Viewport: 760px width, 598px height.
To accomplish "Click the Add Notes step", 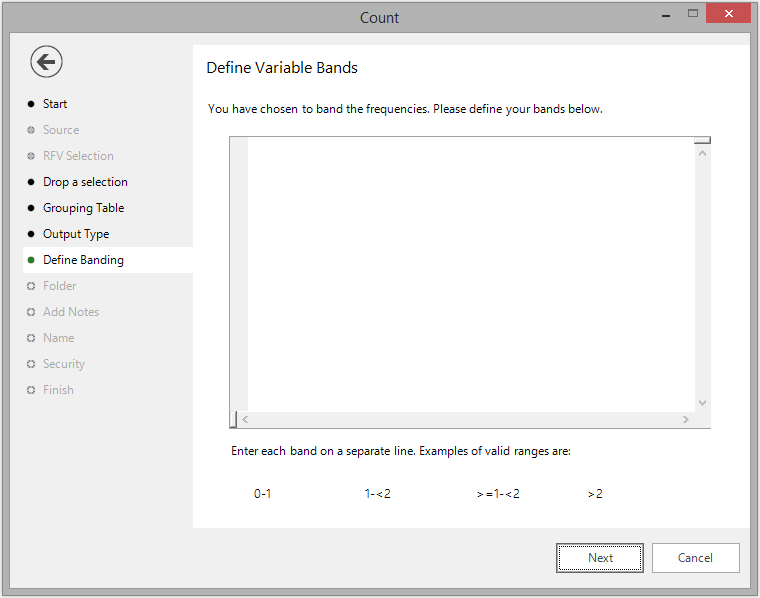I will [x=71, y=312].
